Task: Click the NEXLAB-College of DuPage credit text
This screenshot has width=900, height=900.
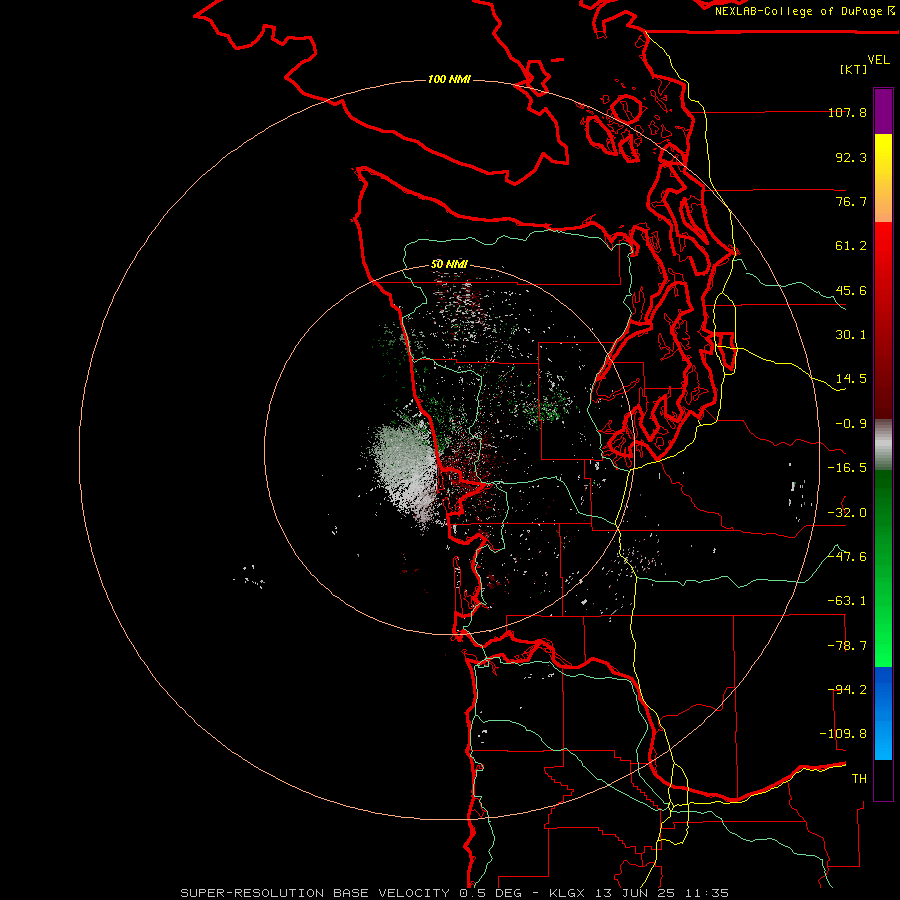Action: [x=804, y=11]
